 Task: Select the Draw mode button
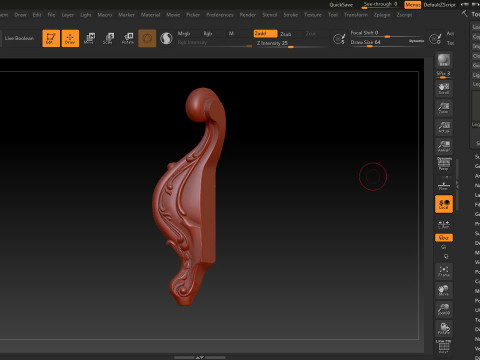[x=70, y=38]
